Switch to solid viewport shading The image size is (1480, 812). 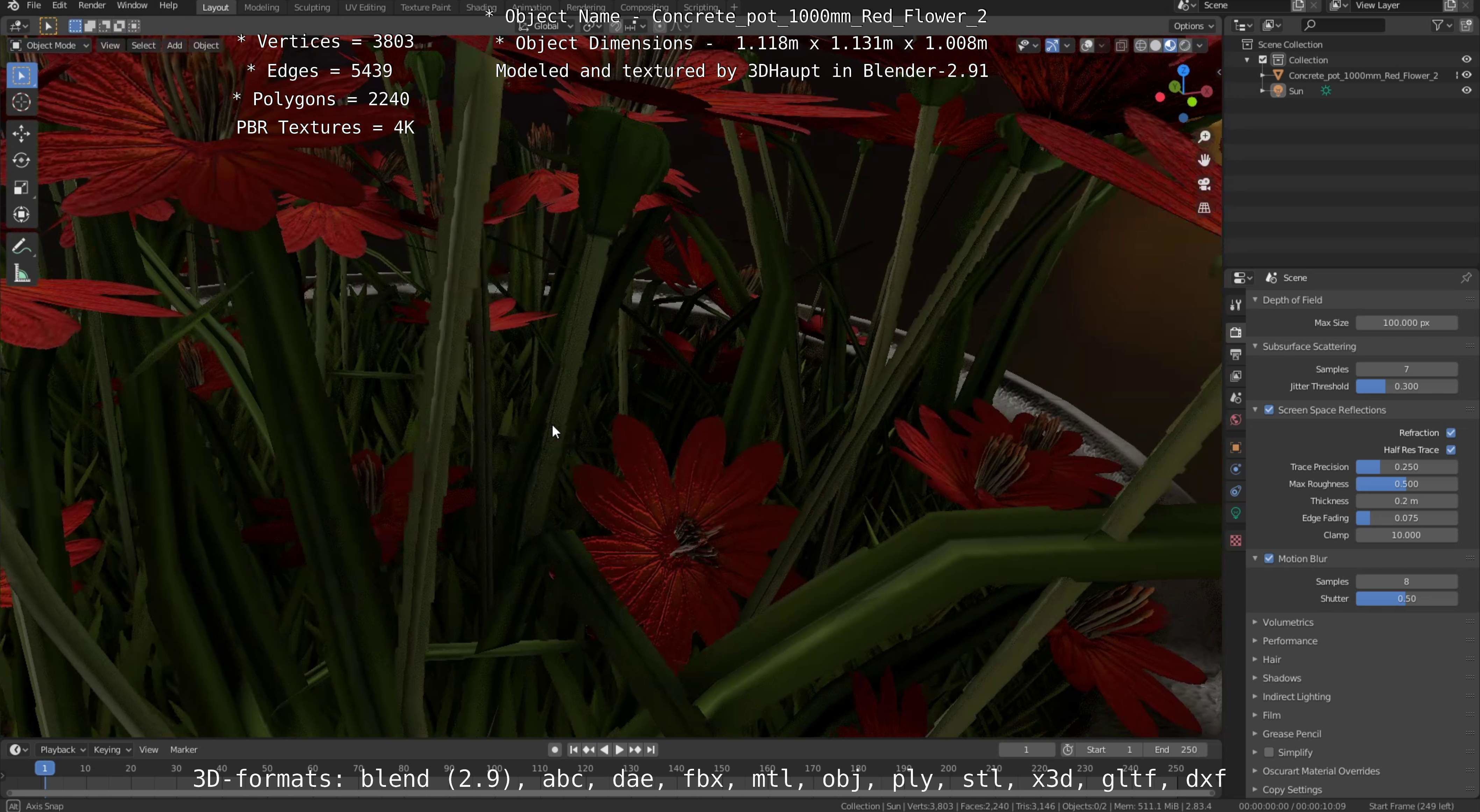[1156, 45]
